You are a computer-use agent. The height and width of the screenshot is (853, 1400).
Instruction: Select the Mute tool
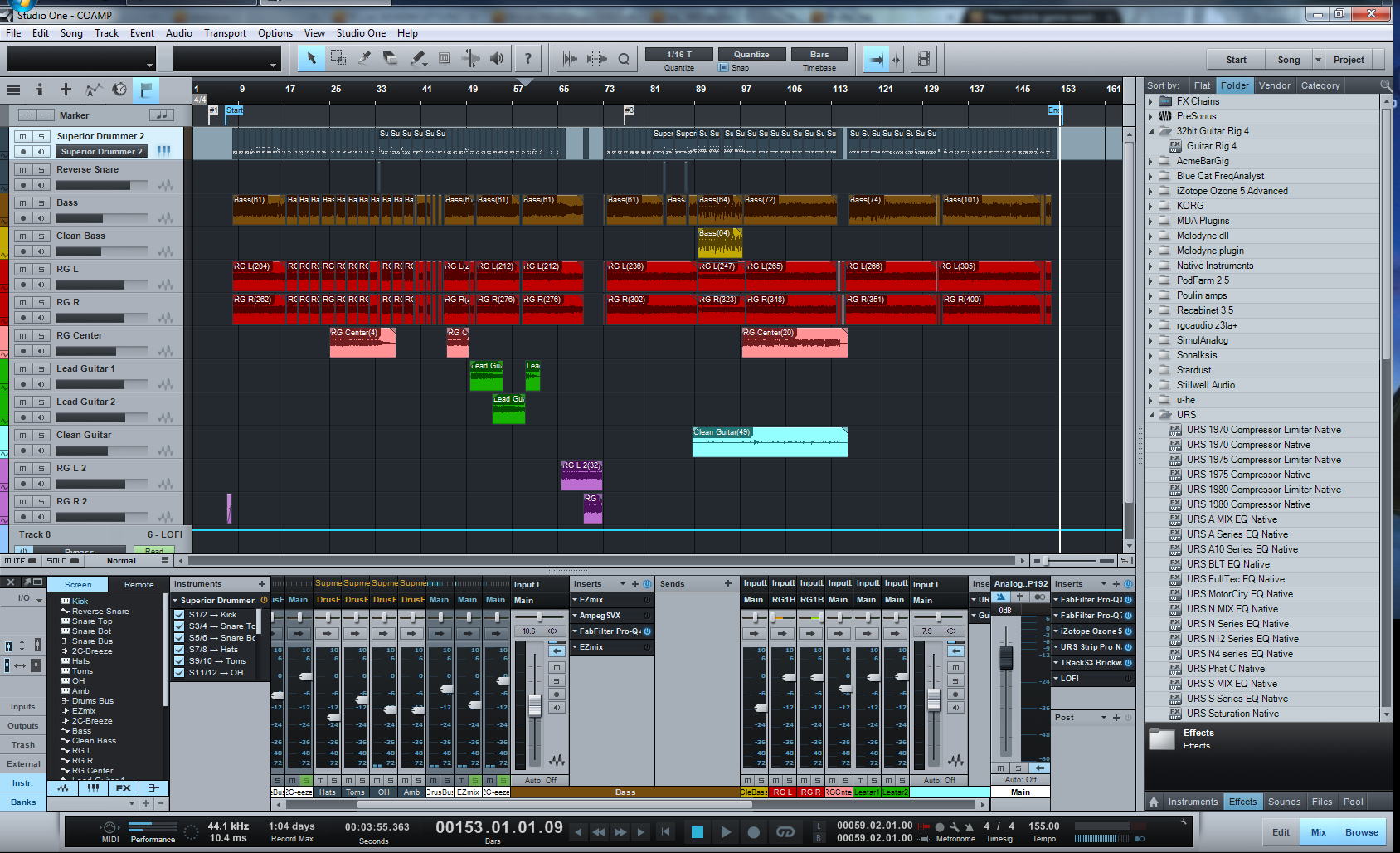(x=444, y=58)
